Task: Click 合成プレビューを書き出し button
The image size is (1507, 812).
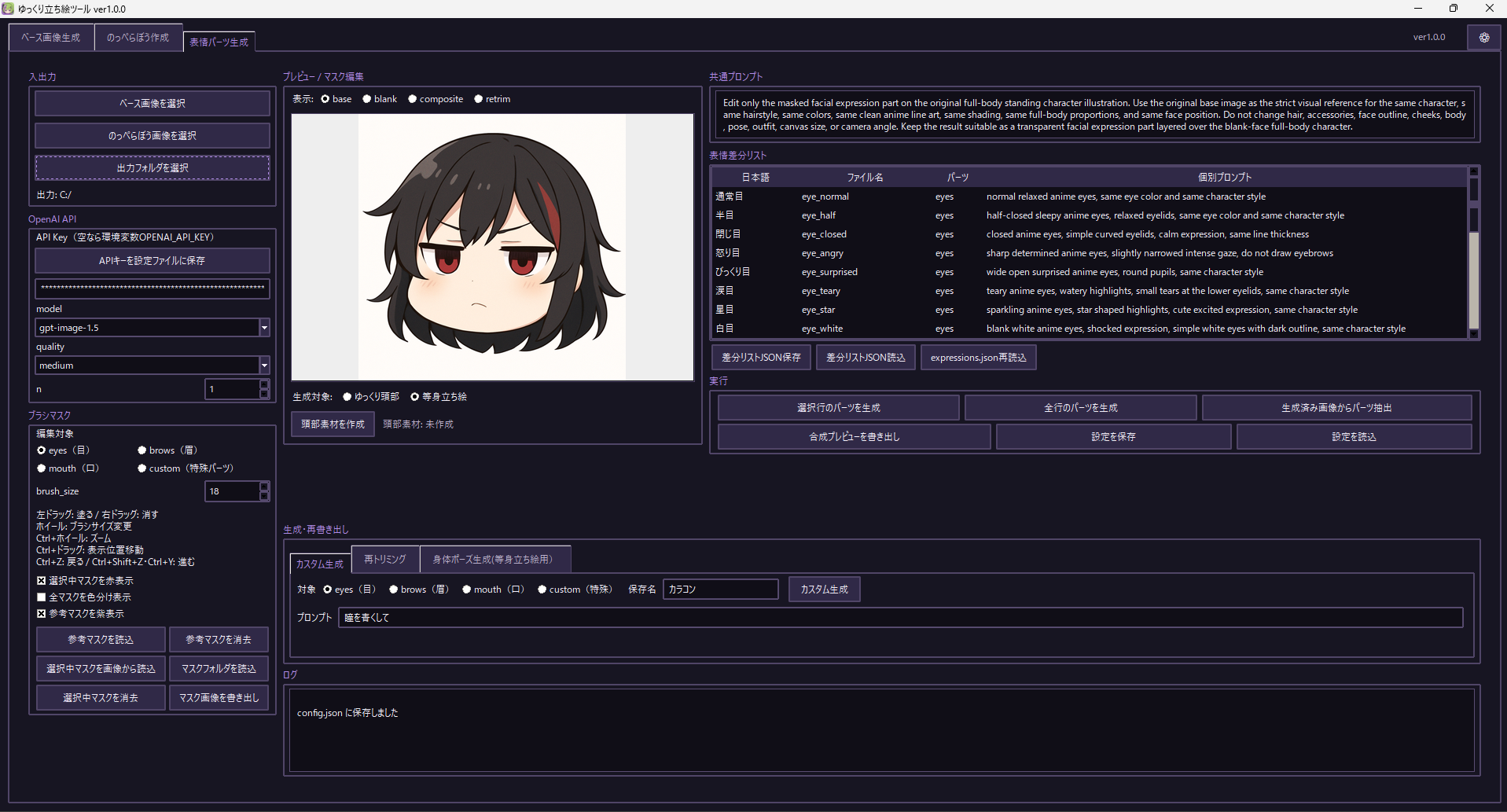Action: point(855,437)
